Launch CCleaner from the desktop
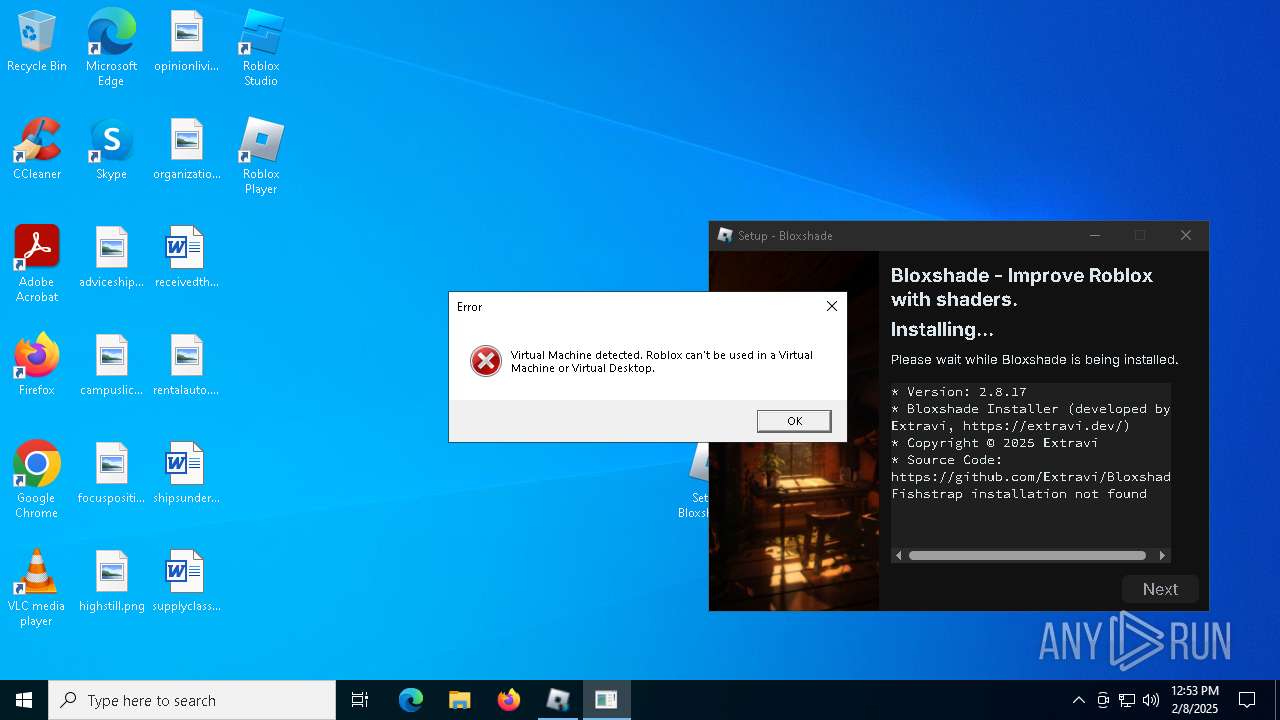This screenshot has height=720, width=1280. 37,150
